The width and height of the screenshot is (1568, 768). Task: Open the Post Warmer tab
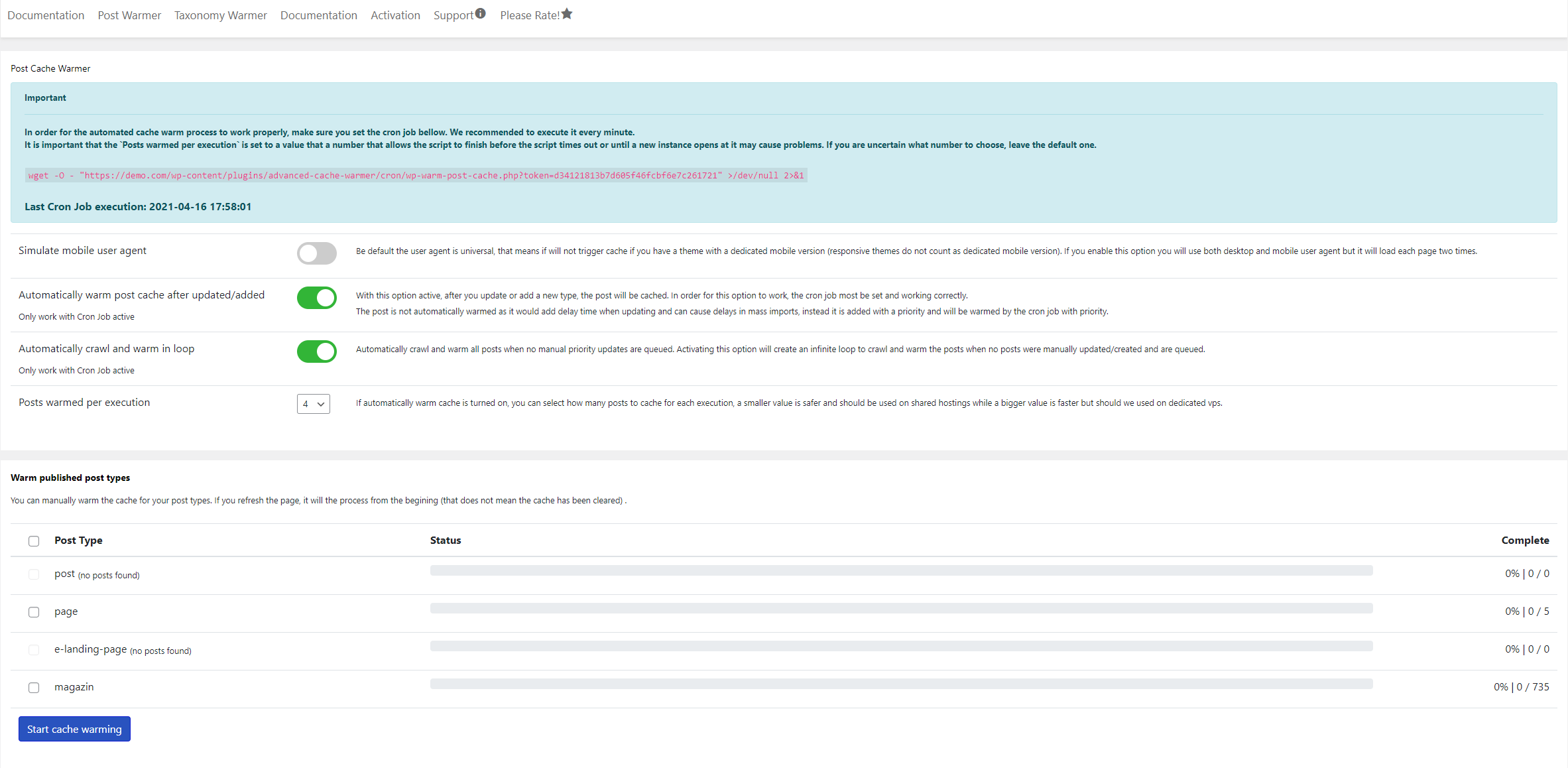129,15
